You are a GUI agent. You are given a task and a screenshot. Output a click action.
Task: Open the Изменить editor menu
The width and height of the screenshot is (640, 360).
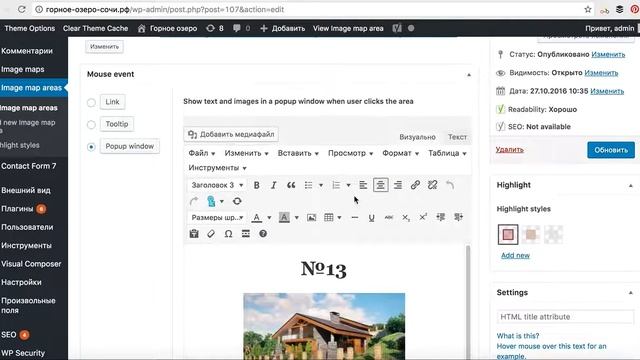coord(246,153)
